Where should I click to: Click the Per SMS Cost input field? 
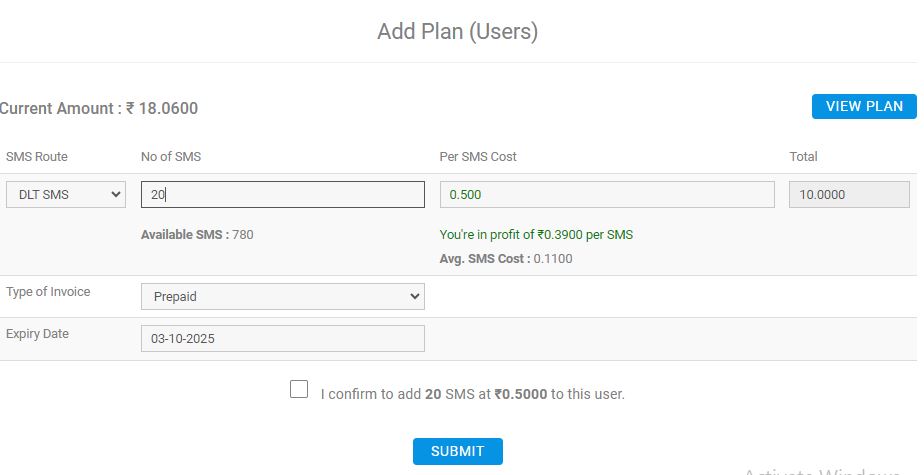(x=606, y=195)
